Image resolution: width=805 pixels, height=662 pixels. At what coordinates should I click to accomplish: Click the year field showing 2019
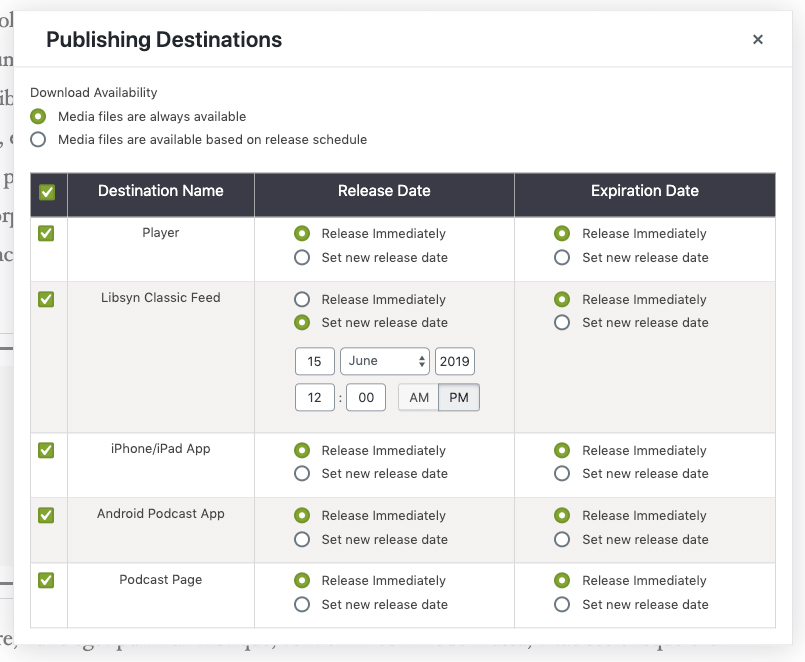(455, 362)
